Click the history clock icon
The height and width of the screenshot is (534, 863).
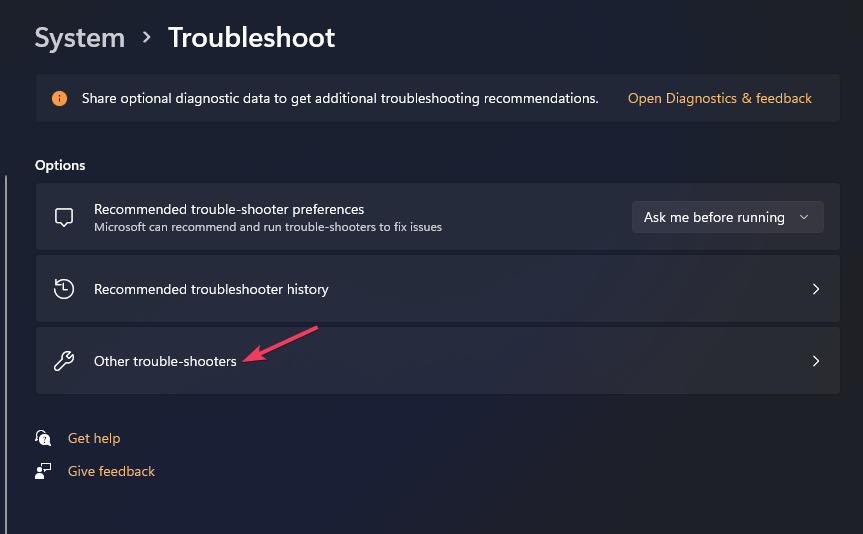pyautogui.click(x=64, y=289)
